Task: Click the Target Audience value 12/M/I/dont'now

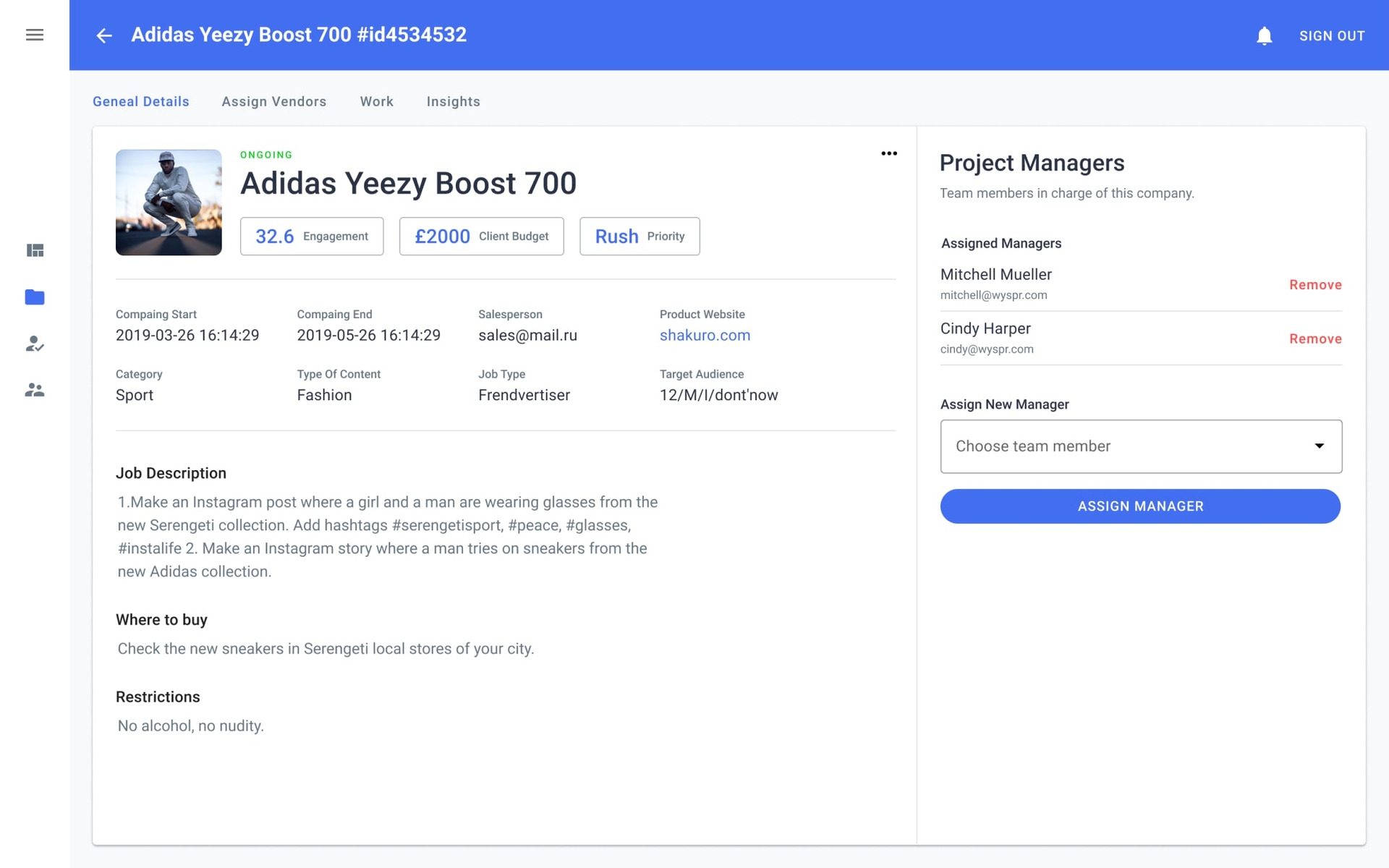Action: tap(718, 395)
